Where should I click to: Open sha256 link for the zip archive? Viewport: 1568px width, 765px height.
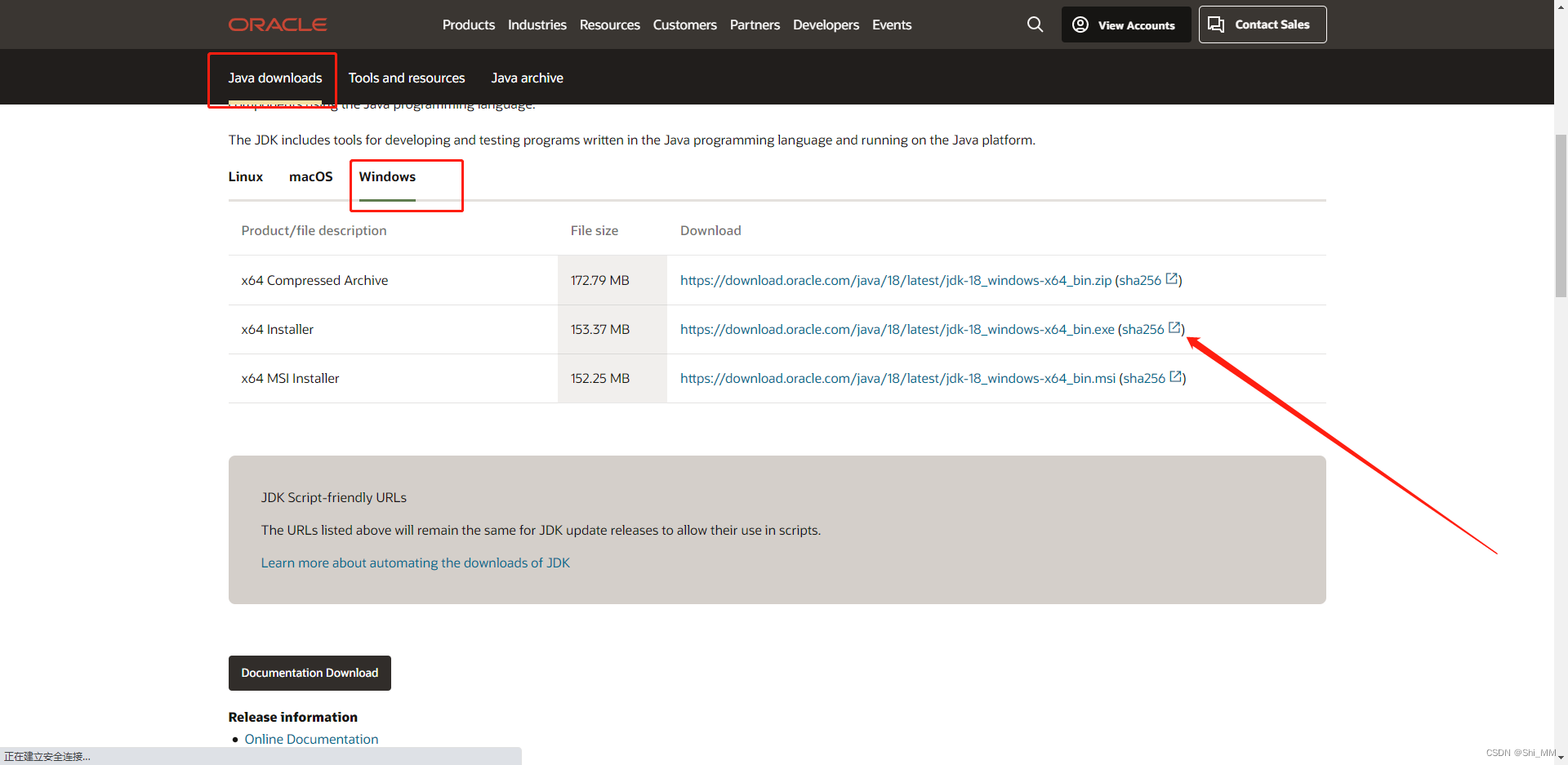point(1140,280)
